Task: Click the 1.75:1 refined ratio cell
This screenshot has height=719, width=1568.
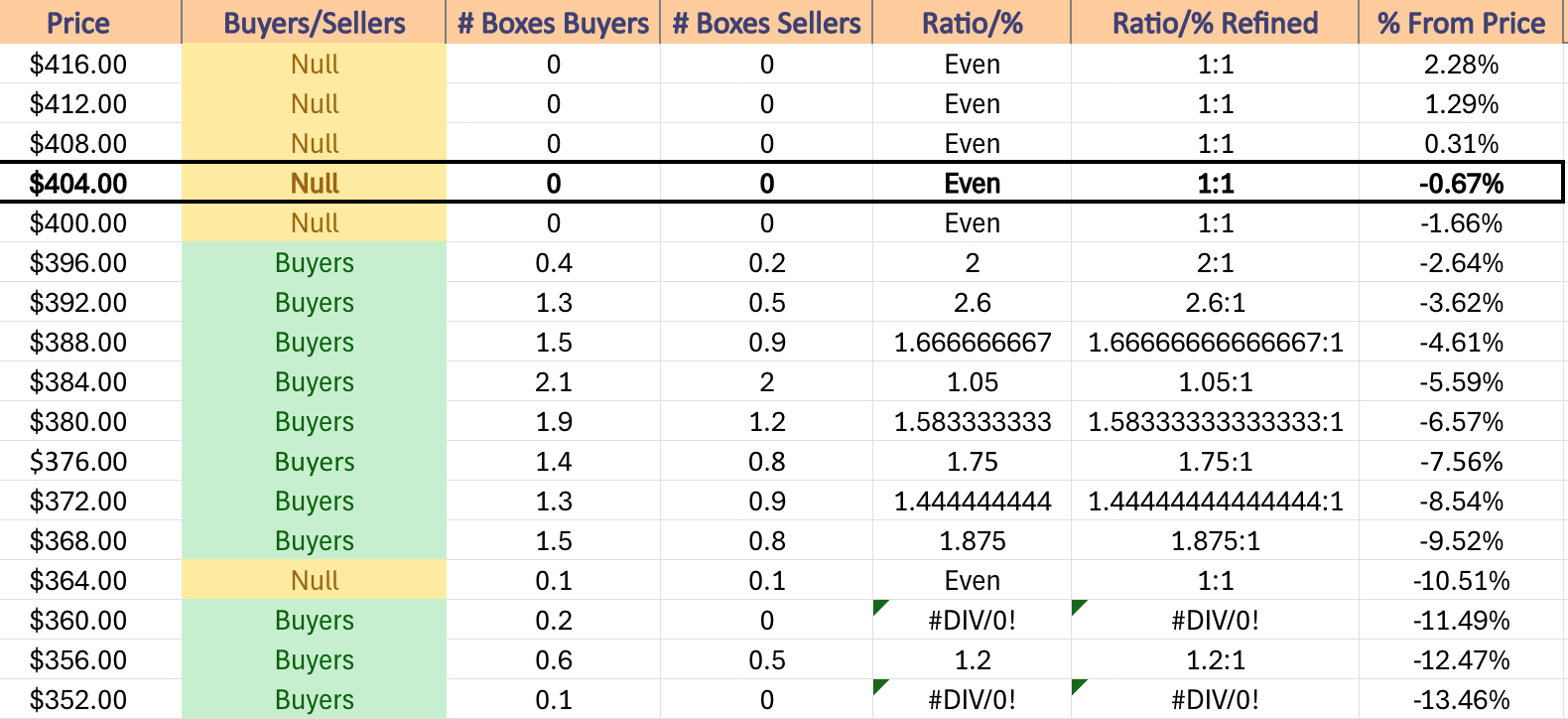Action: coord(1215,462)
